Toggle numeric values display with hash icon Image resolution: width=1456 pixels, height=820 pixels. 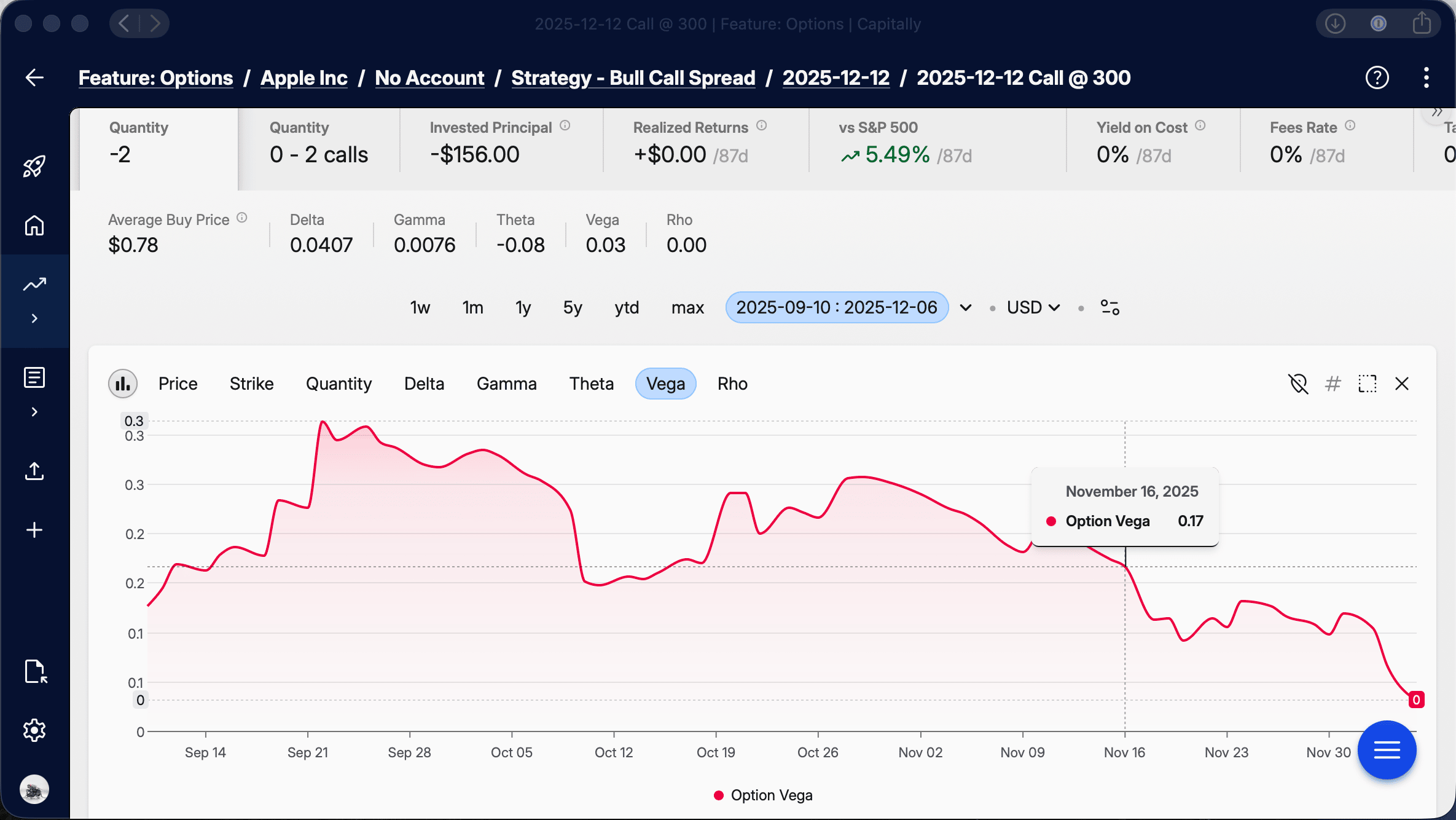(1333, 384)
